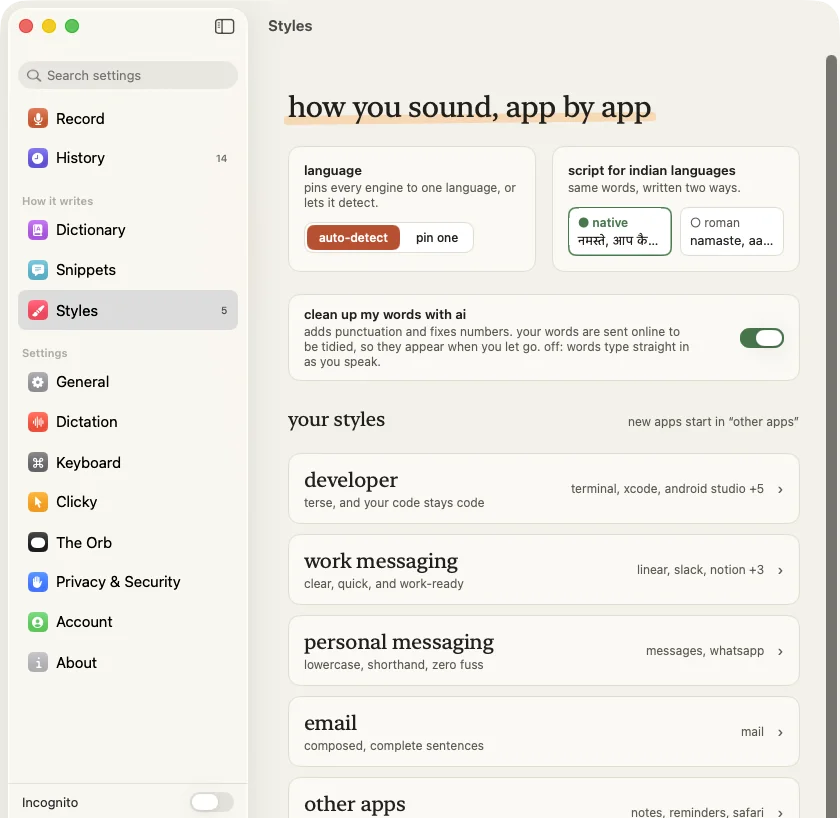Expand the other apps style chevron
Screen dimensions: 840x818
pyautogui.click(x=780, y=813)
